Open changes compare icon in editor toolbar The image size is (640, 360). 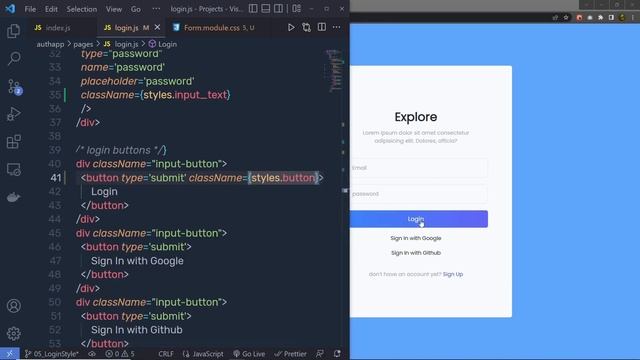[306, 27]
